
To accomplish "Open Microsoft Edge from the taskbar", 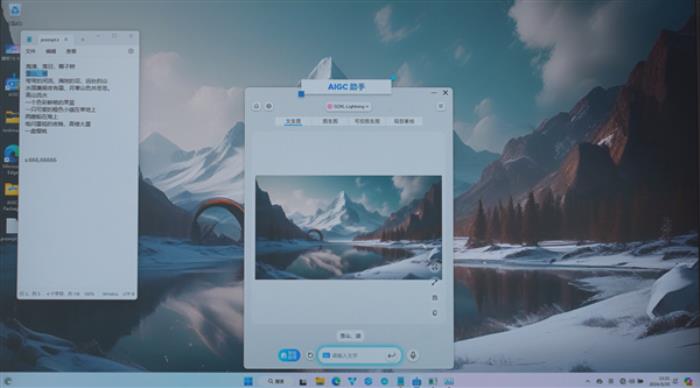I will tap(336, 381).
